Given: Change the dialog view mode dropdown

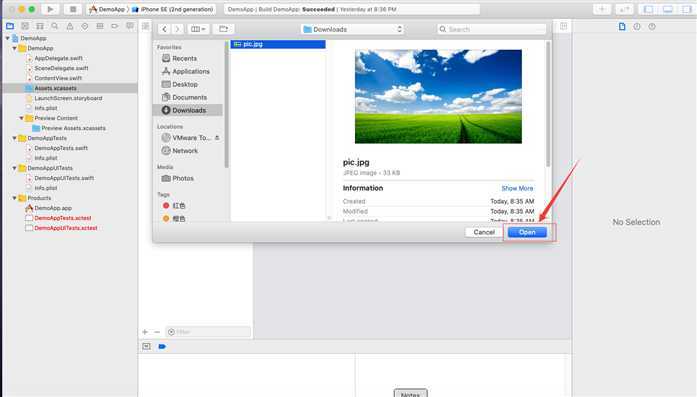Looking at the screenshot, I should [x=198, y=29].
